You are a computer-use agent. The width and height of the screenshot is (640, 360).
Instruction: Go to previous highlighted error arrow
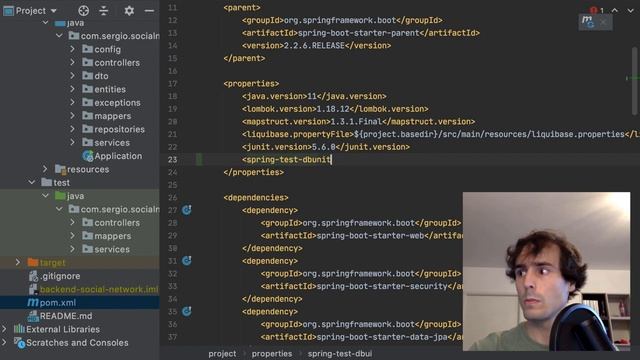(615, 10)
